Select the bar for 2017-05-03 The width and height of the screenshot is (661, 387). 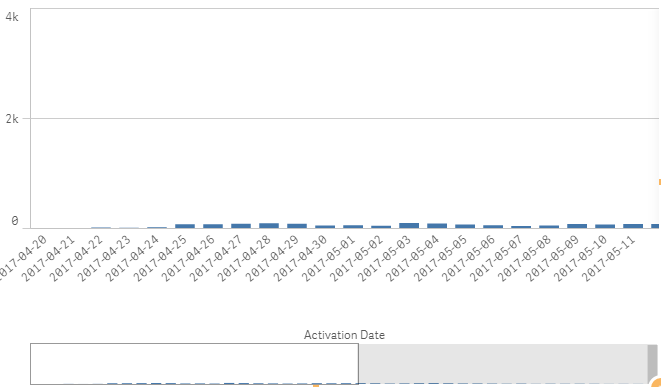click(x=409, y=226)
